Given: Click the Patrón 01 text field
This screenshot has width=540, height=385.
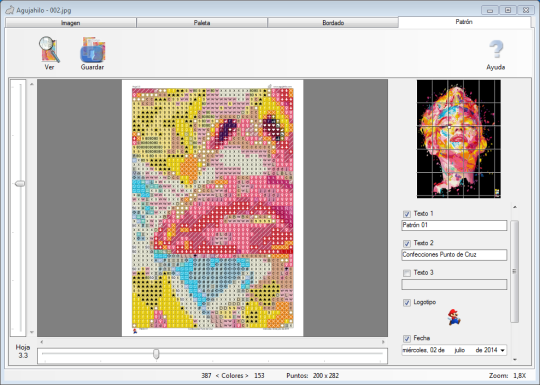Looking at the screenshot, I should click(x=454, y=225).
